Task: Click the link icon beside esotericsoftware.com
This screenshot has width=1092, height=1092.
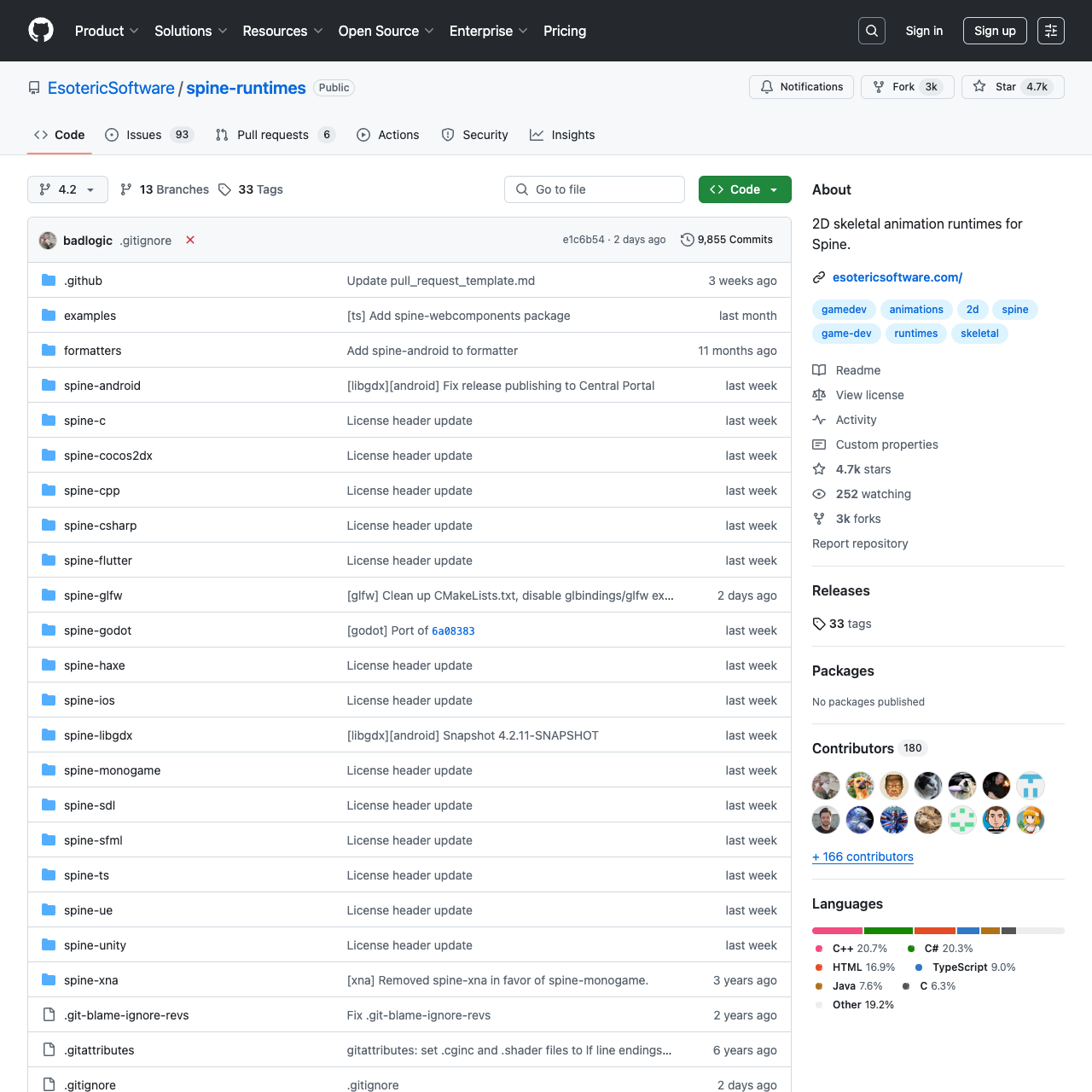Action: click(819, 277)
